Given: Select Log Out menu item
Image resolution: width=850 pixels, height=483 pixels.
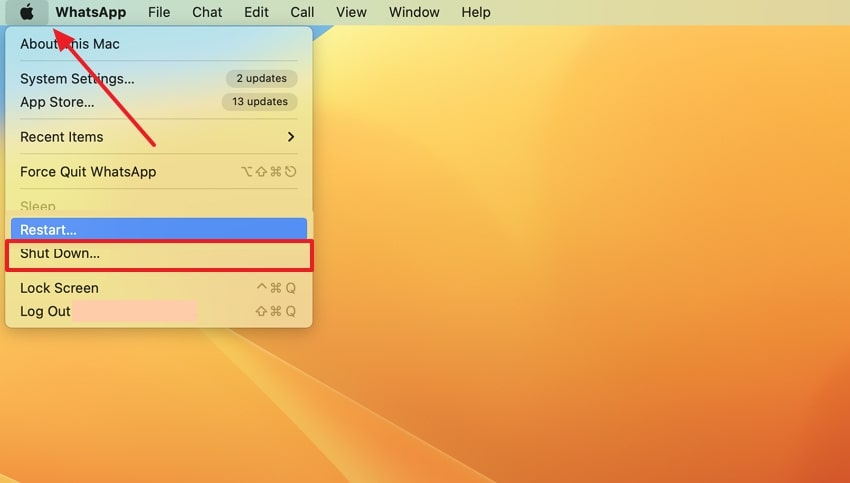Looking at the screenshot, I should [159, 311].
